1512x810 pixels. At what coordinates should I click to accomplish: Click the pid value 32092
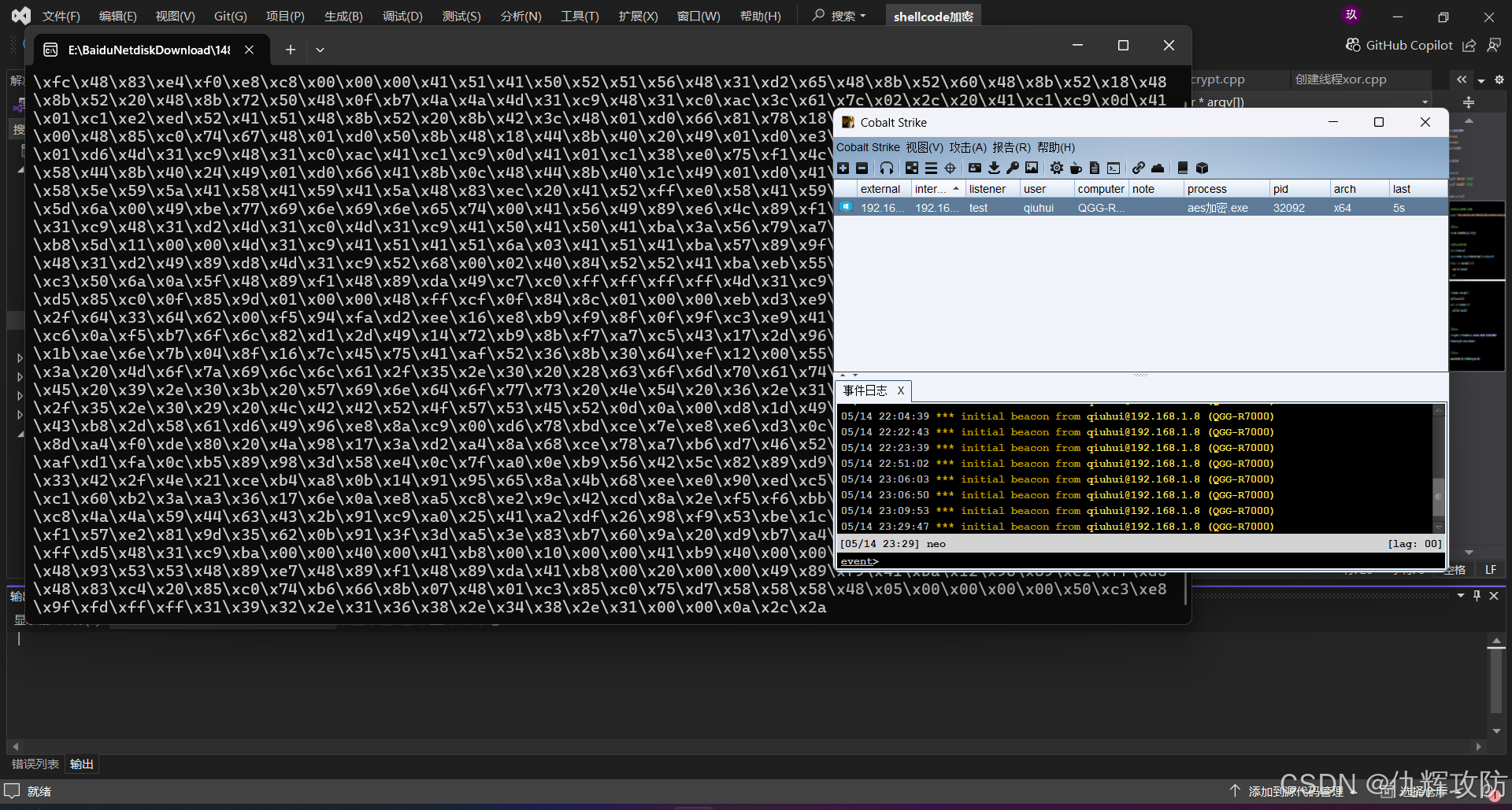click(1289, 208)
